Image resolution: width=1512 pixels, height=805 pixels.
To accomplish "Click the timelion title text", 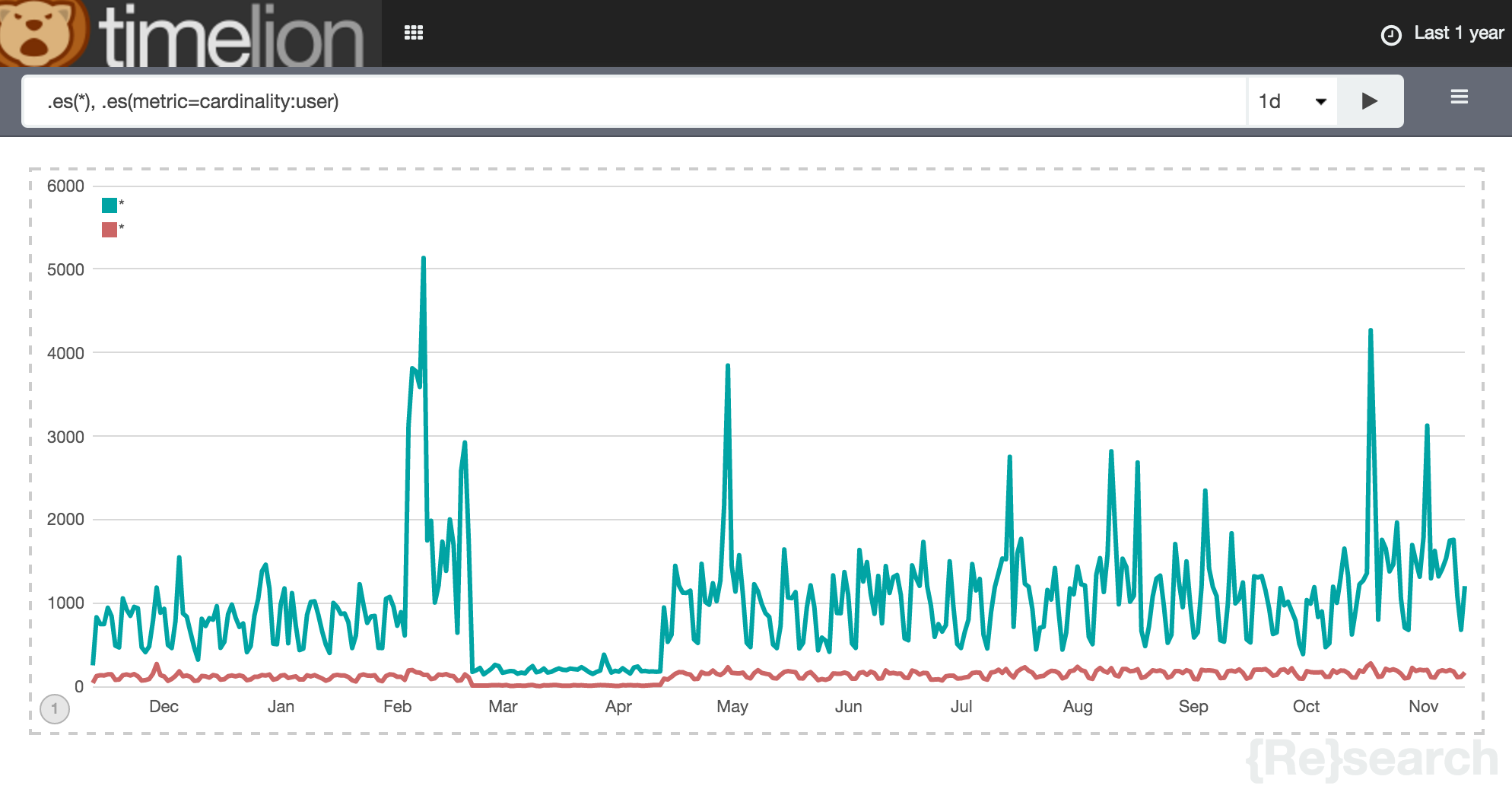I will click(x=232, y=36).
